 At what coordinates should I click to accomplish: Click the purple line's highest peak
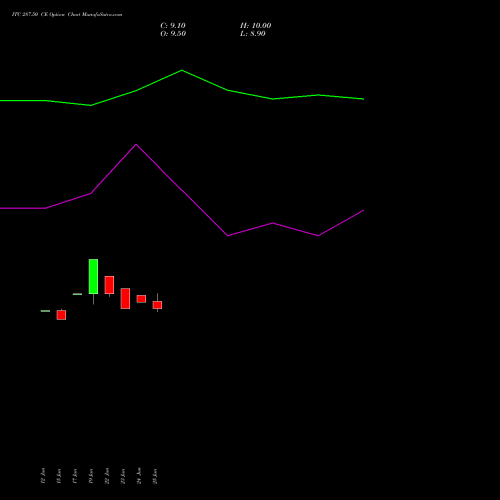point(136,145)
